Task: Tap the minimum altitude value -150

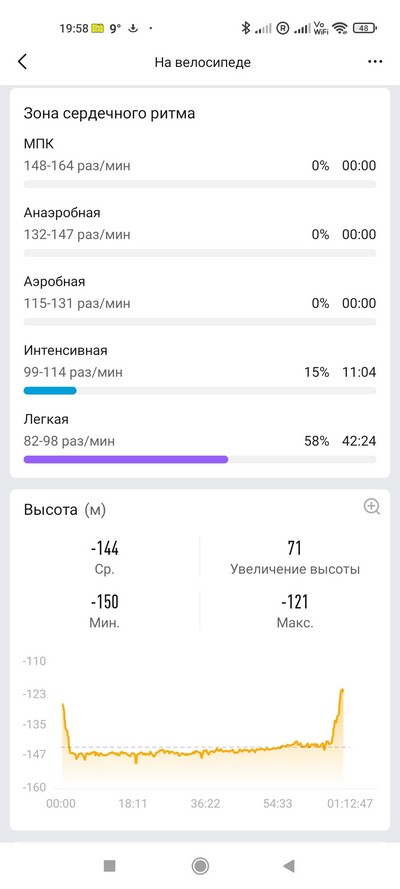Action: coord(105,602)
